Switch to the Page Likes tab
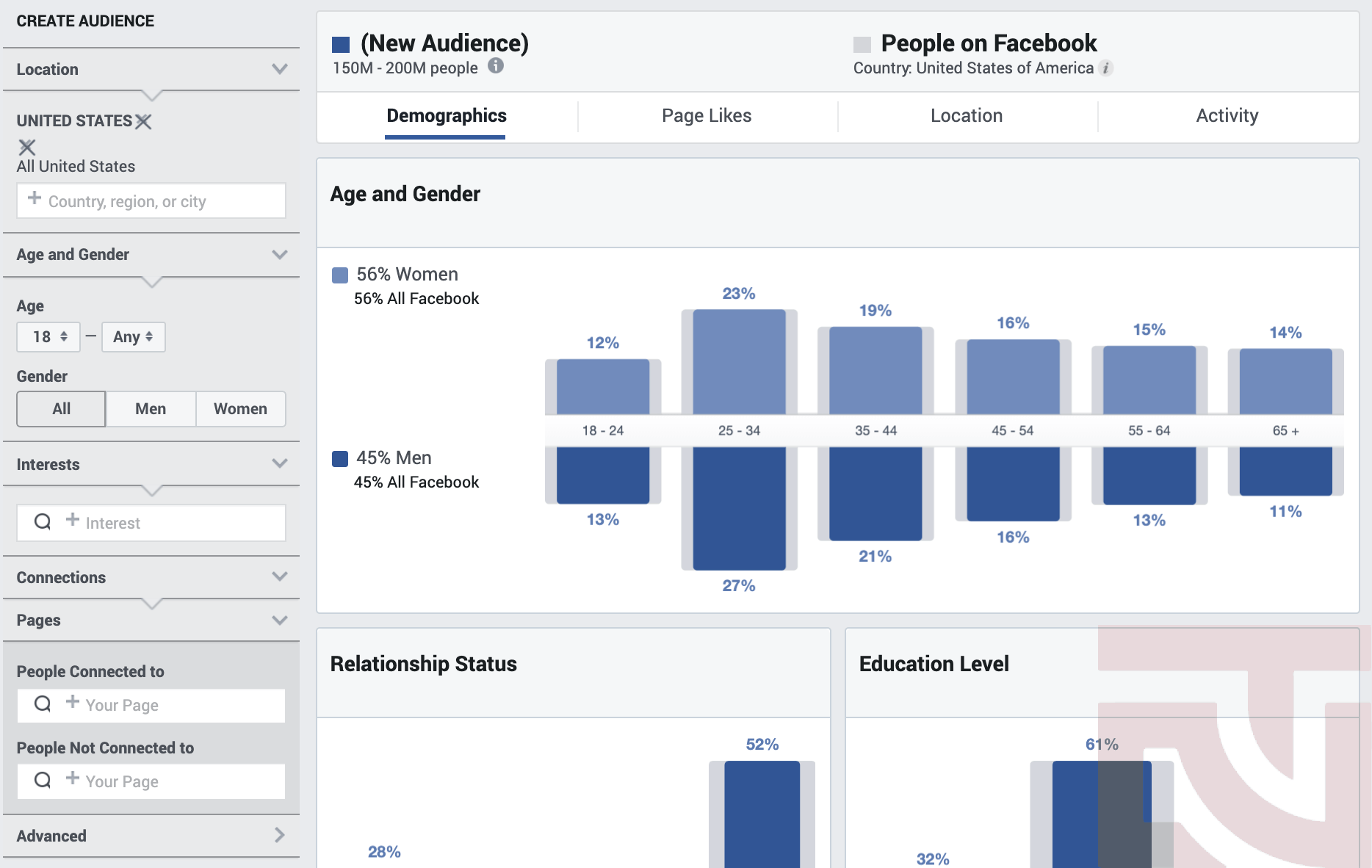1372x868 pixels. tap(707, 116)
